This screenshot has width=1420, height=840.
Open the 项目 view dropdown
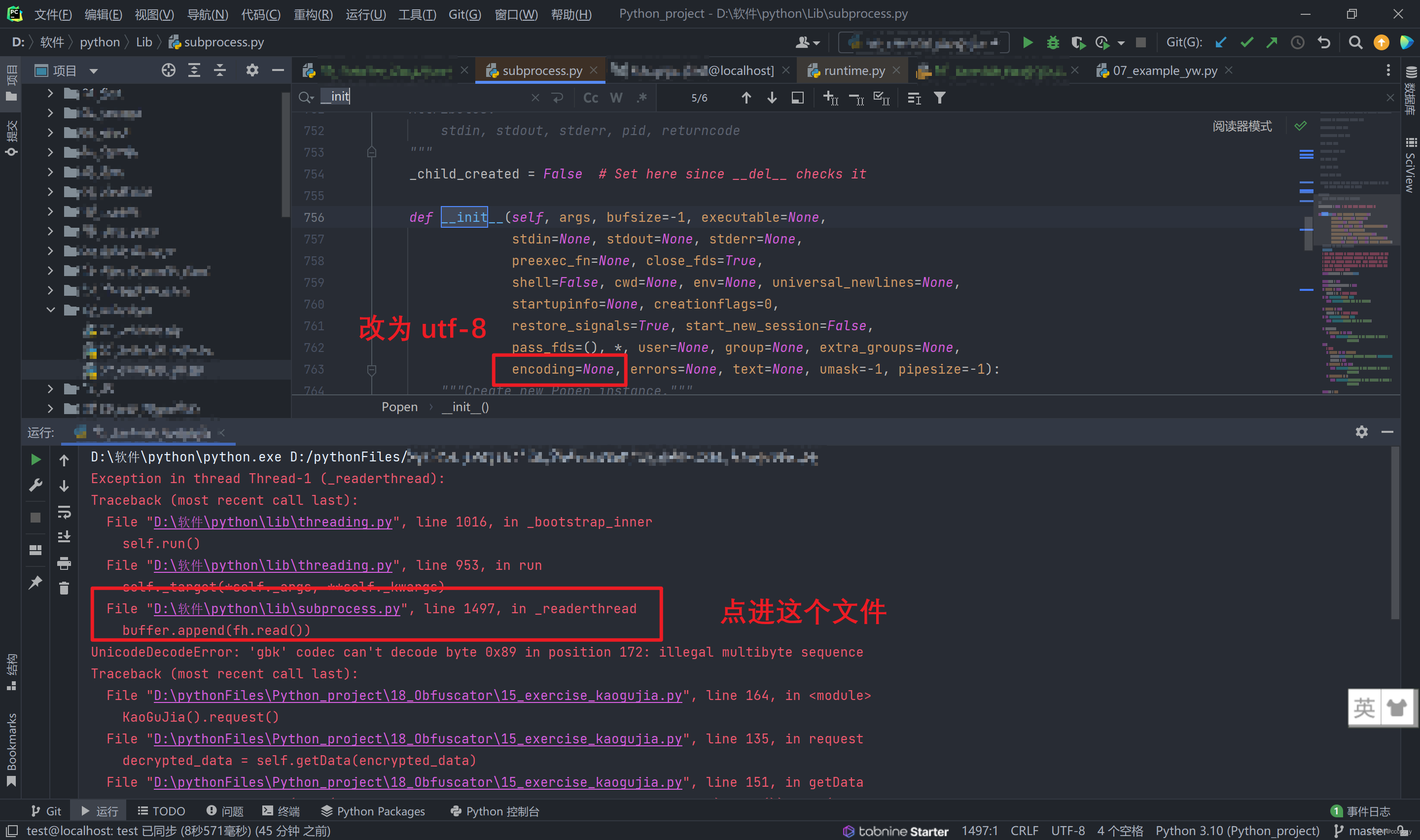(x=94, y=71)
